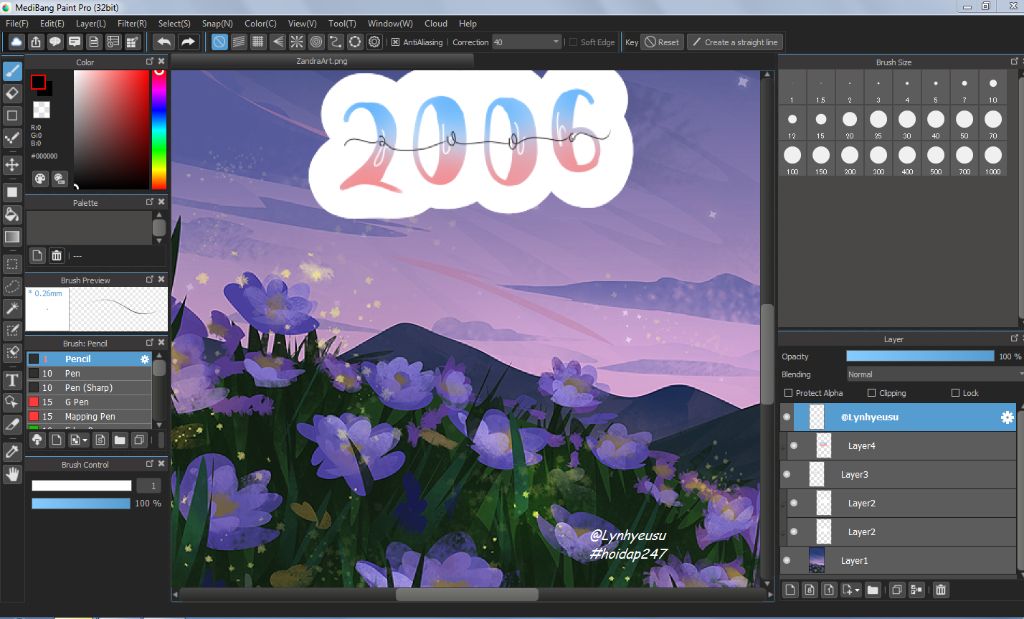Turn snap off icon in toolbar
The image size is (1024, 619).
click(219, 42)
